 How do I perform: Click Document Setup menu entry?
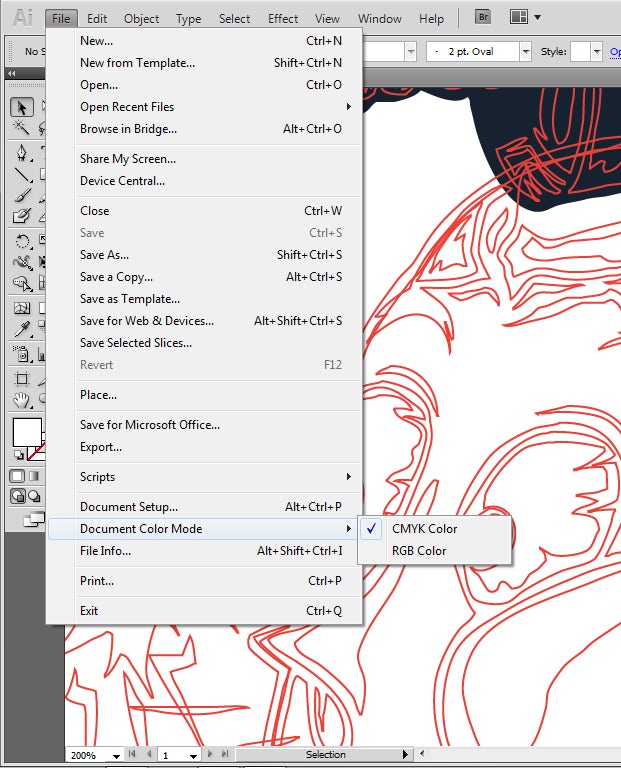click(x=129, y=507)
